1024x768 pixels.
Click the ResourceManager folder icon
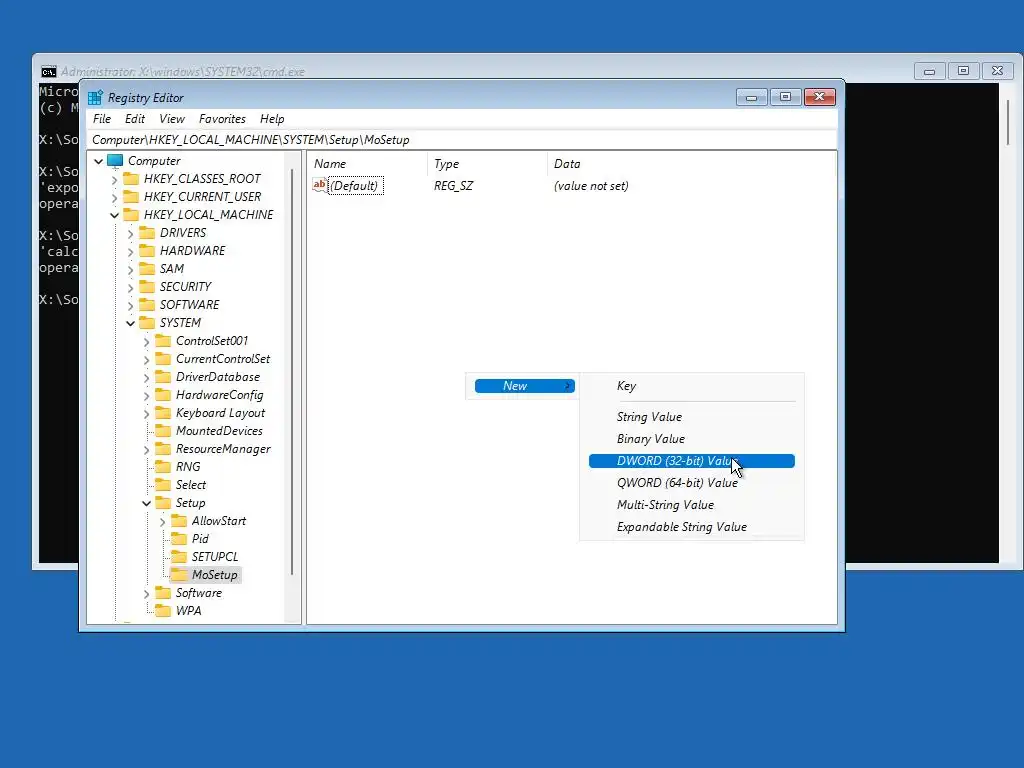coord(163,449)
